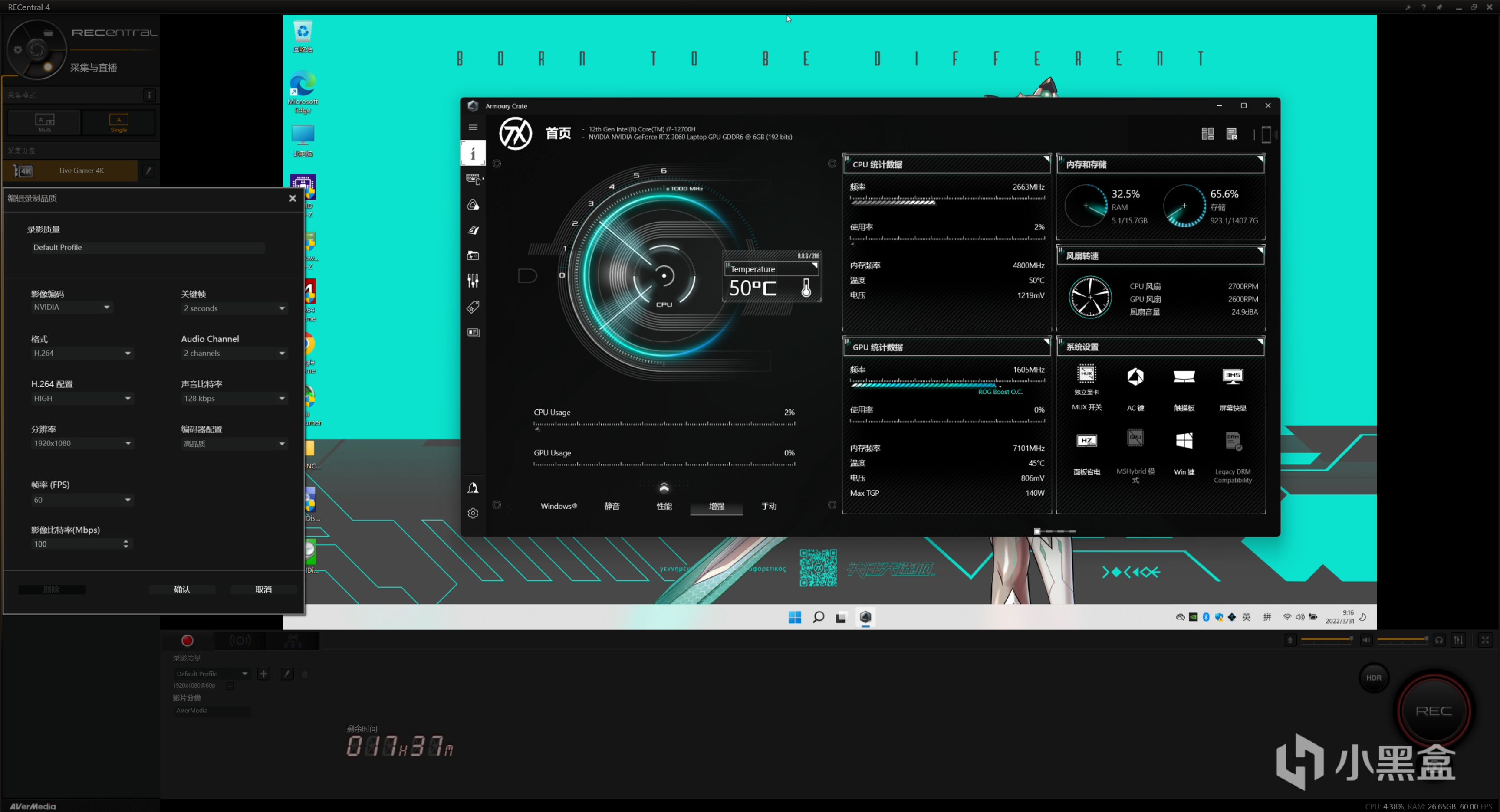Open the 影像编码 NVIDIA dropdown
Screen dimensions: 1500x812
pyautogui.click(x=72, y=308)
